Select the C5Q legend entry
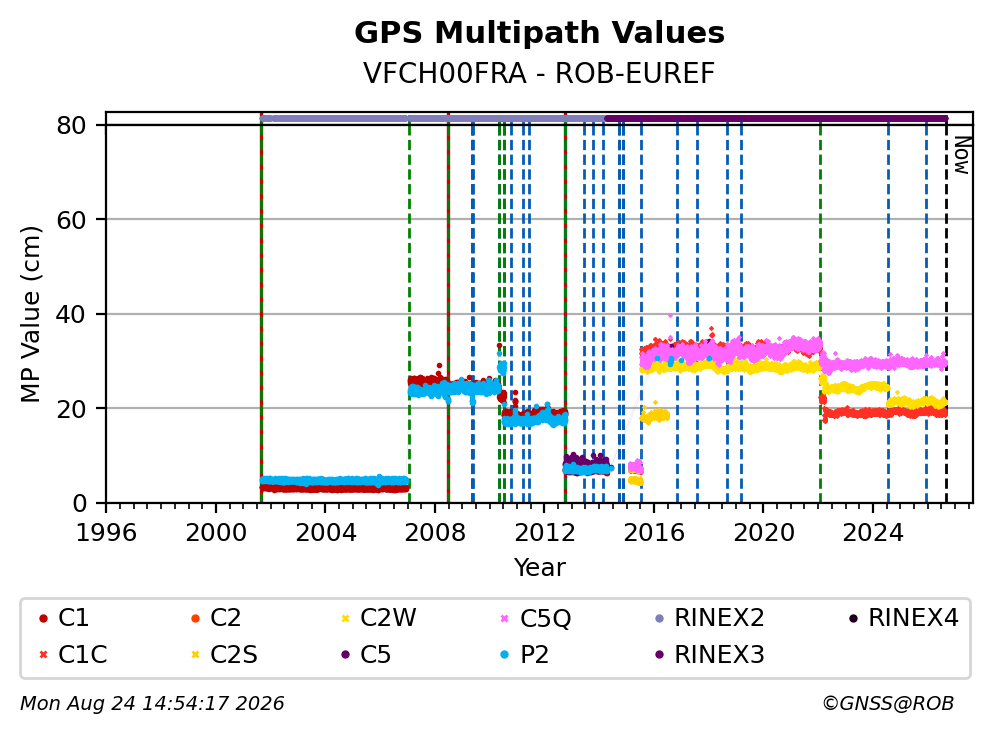The height and width of the screenshot is (734, 992). click(535, 618)
